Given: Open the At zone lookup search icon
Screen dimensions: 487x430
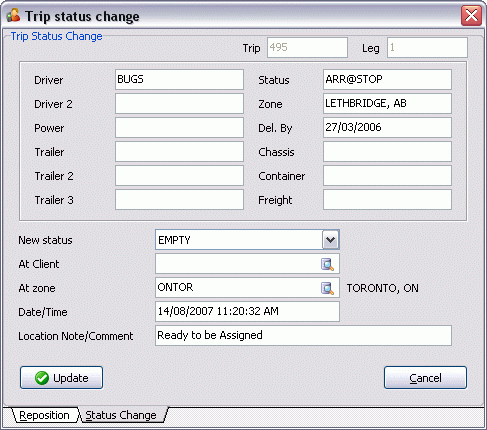Looking at the screenshot, I should click(x=327, y=288).
